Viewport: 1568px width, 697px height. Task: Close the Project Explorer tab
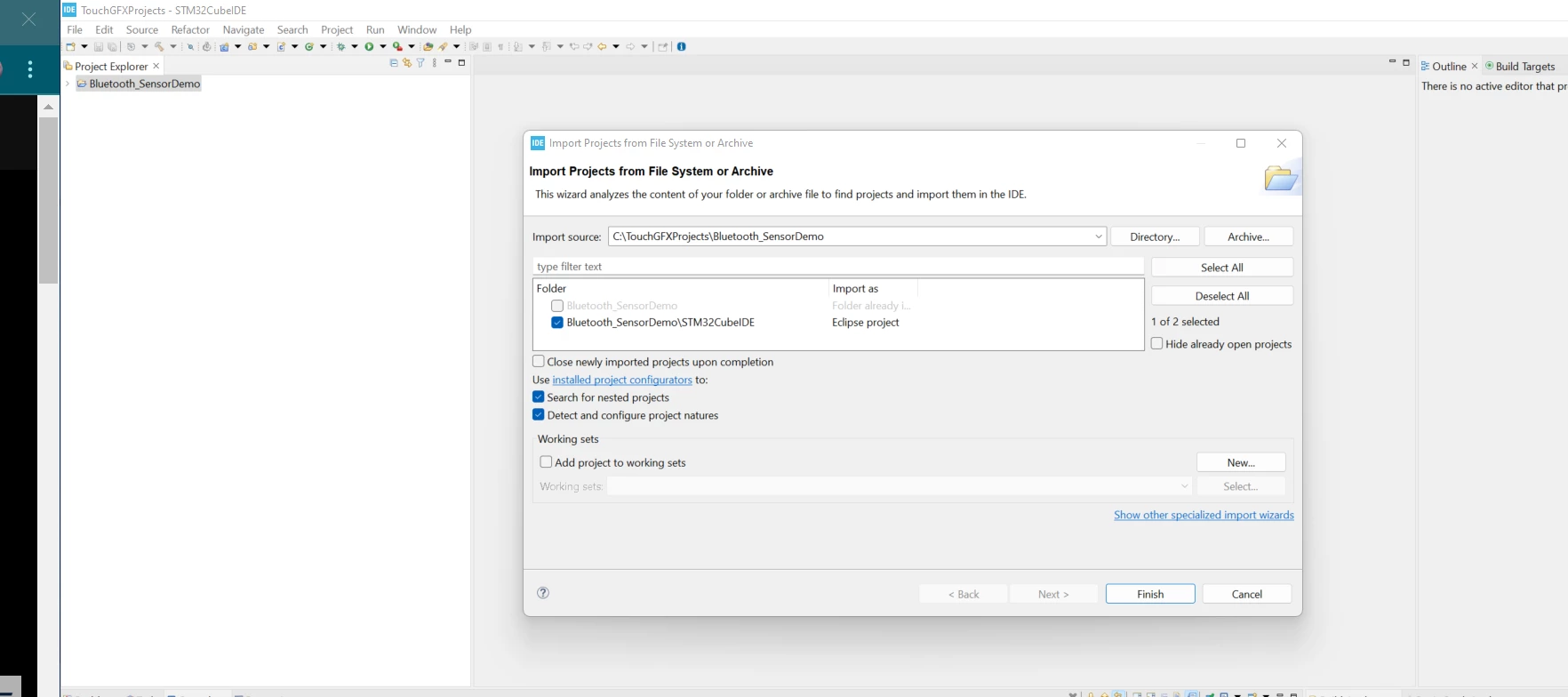click(156, 66)
